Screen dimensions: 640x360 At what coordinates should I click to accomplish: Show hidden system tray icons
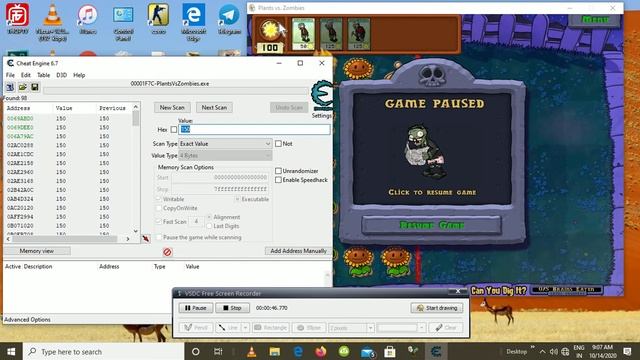click(542, 351)
